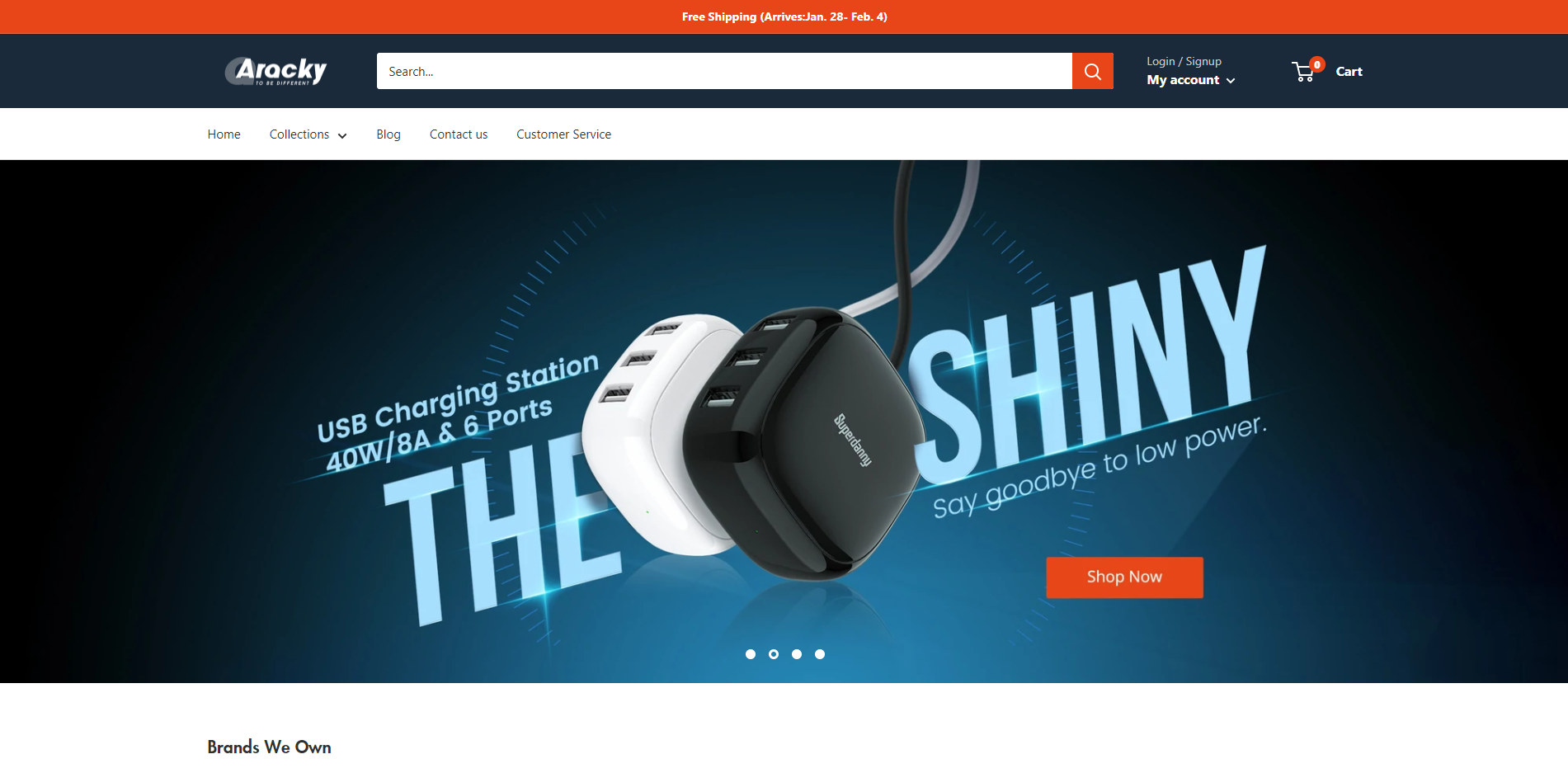Expand the Collections dropdown chevron
This screenshot has height=773, width=1568.
click(x=342, y=135)
